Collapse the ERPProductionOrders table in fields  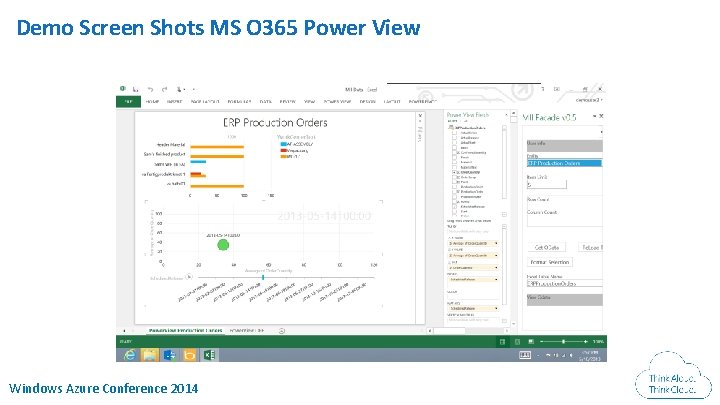click(x=451, y=128)
